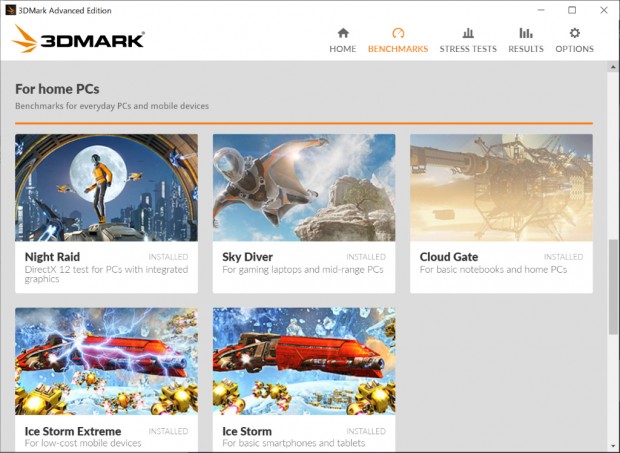Click 'For basic notebooks and home PCs' text
Viewport: 620px width, 453px height.
point(493,270)
